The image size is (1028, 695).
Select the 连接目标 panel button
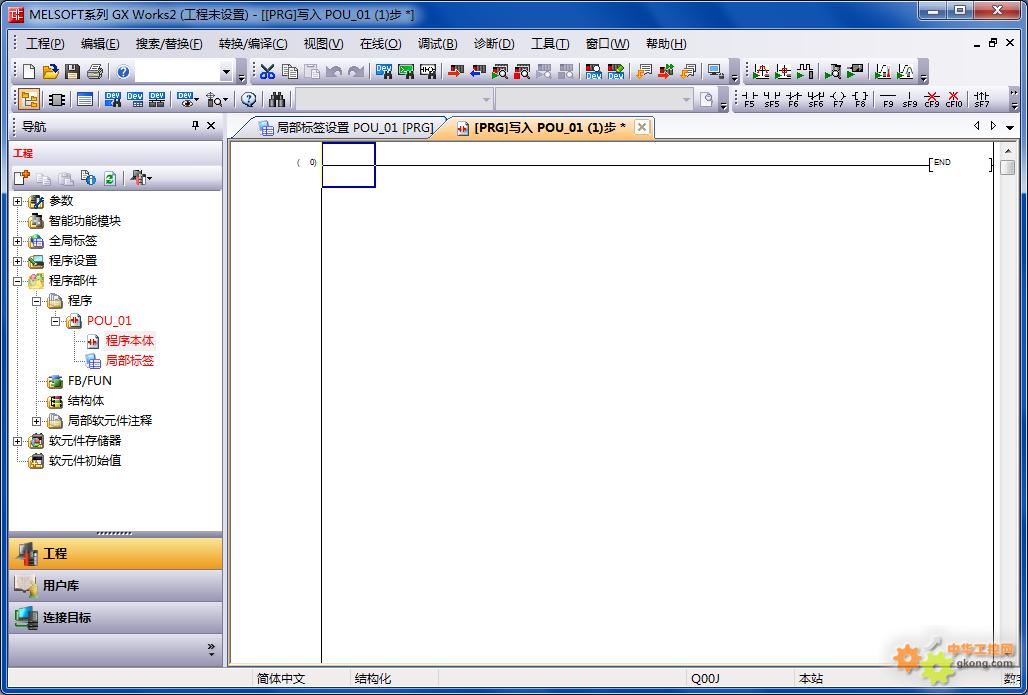point(115,618)
